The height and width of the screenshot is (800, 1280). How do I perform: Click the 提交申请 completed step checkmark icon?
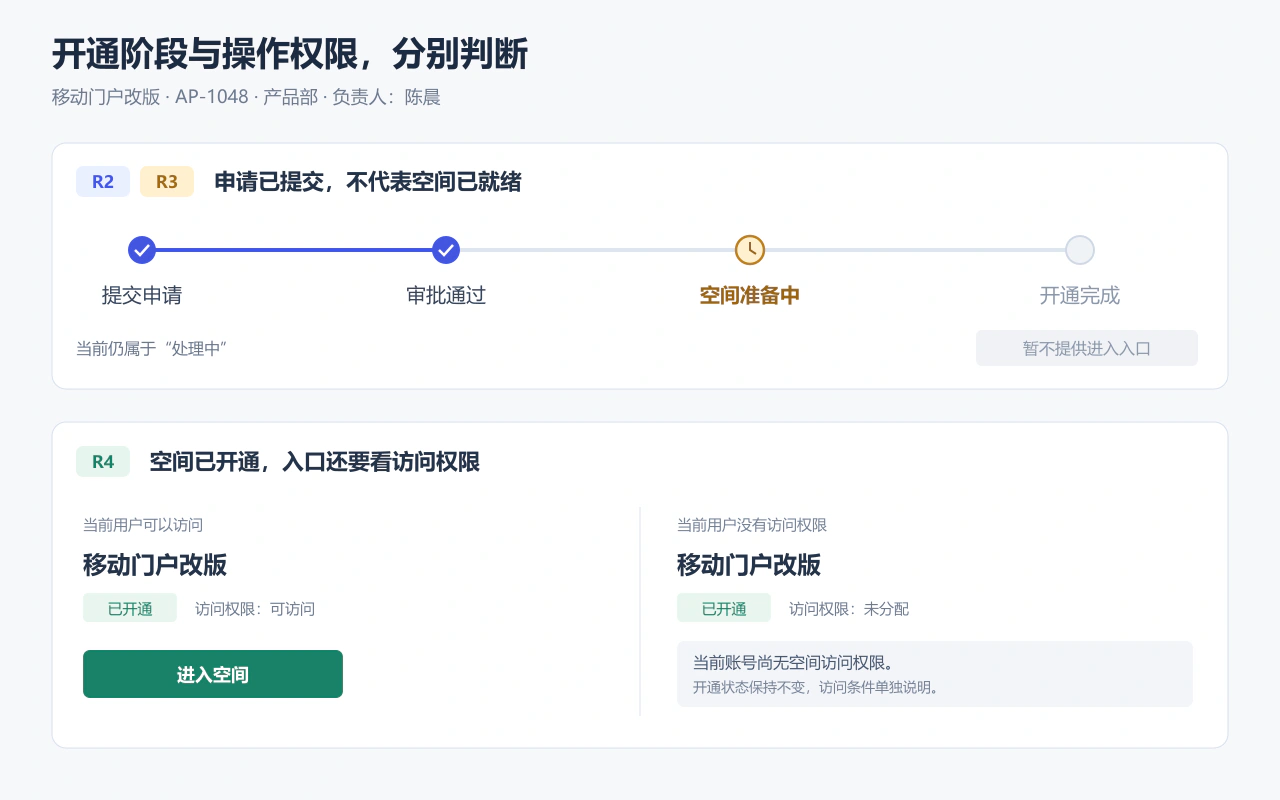142,250
